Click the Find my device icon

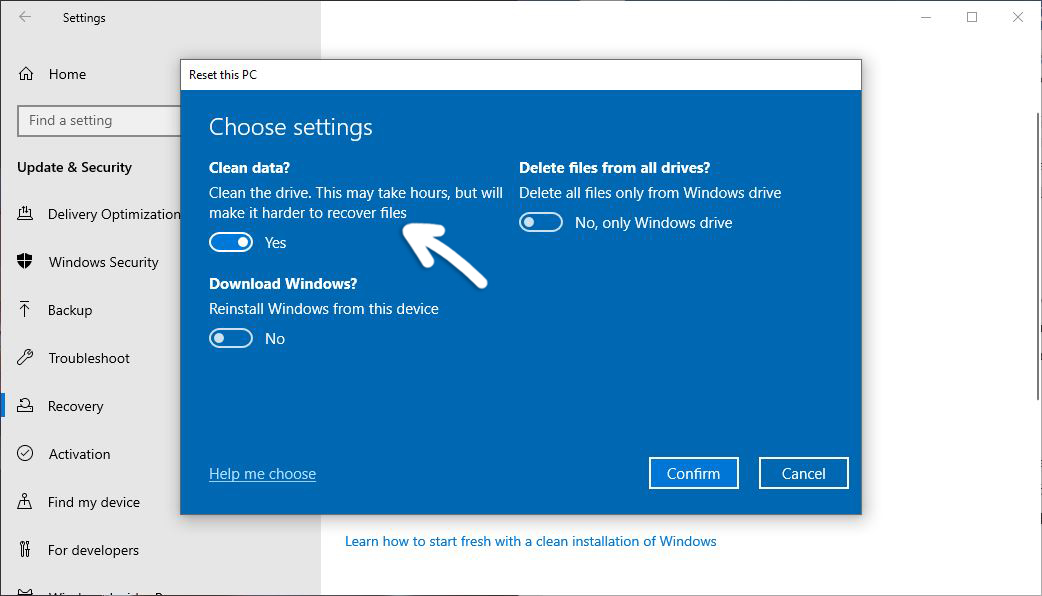point(26,502)
